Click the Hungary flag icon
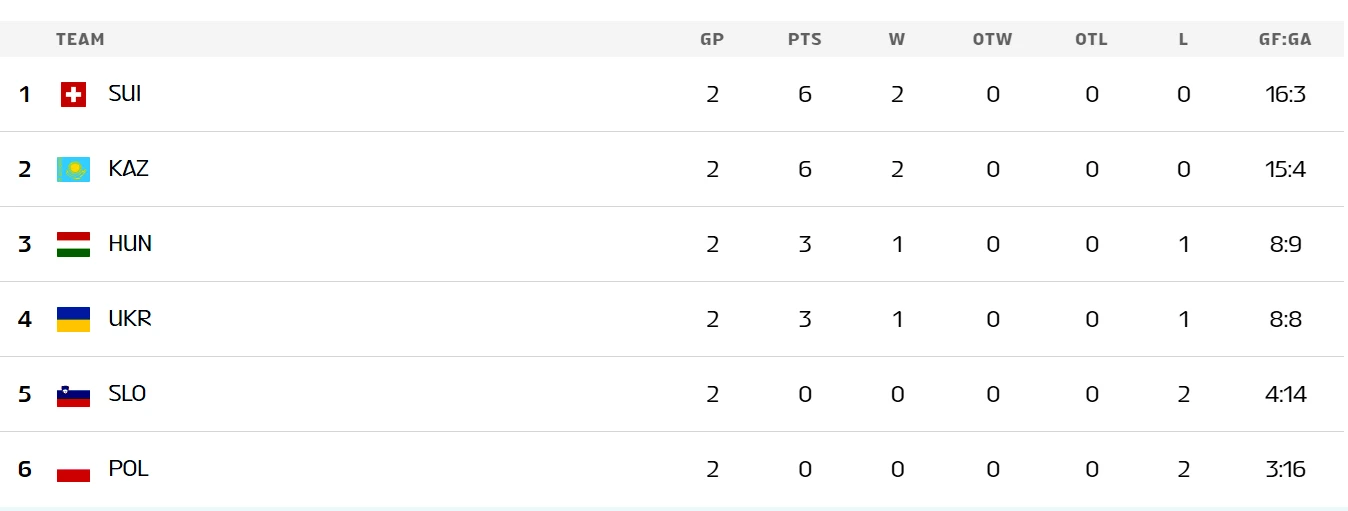 (x=73, y=244)
